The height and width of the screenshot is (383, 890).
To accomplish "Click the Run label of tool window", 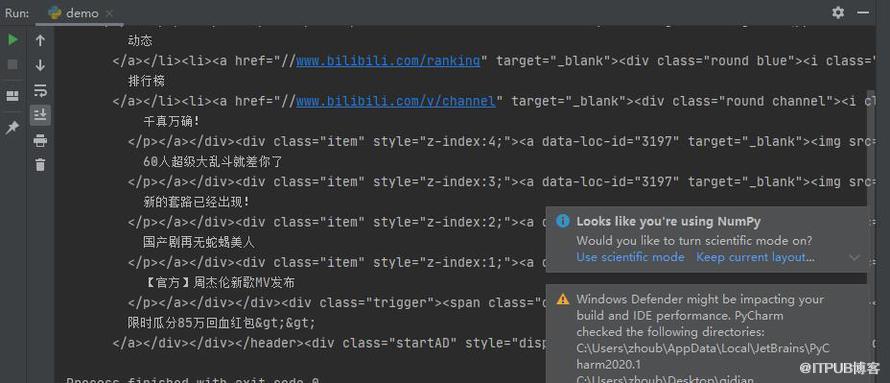I will tap(17, 13).
